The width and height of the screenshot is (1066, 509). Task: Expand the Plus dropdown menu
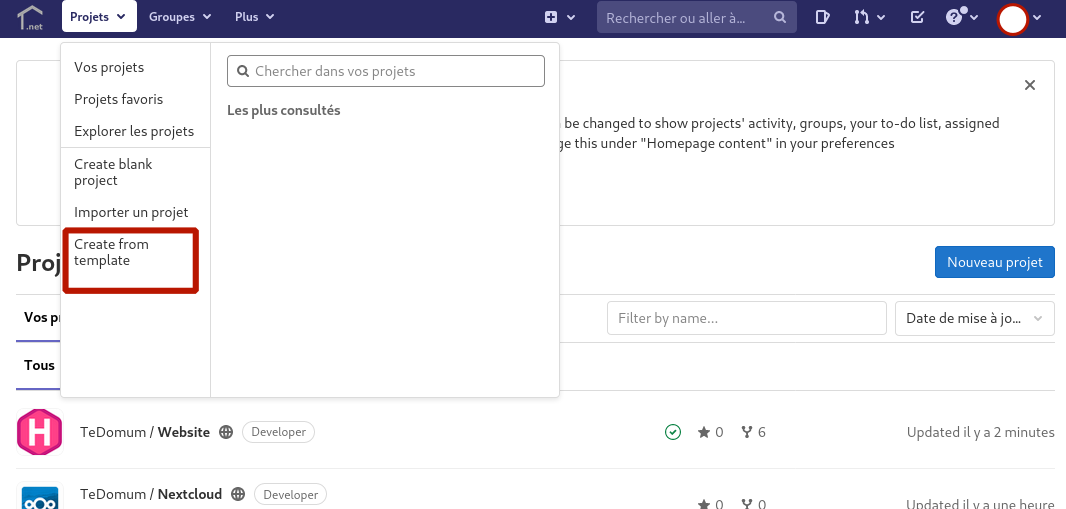tap(254, 17)
